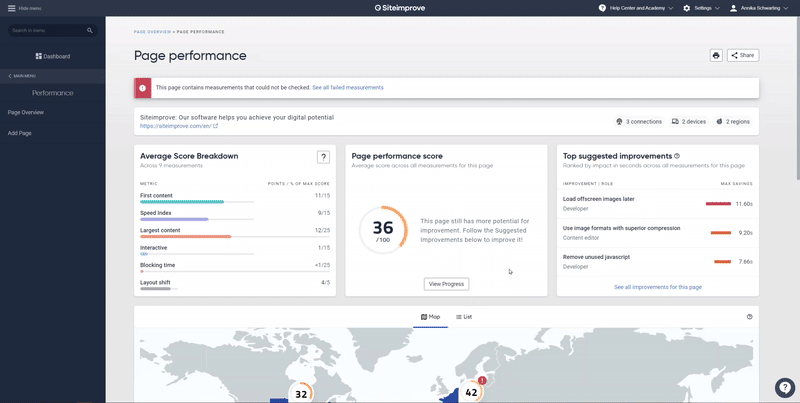Click the user profile avatar icon
This screenshot has width=800, height=403.
734,8
